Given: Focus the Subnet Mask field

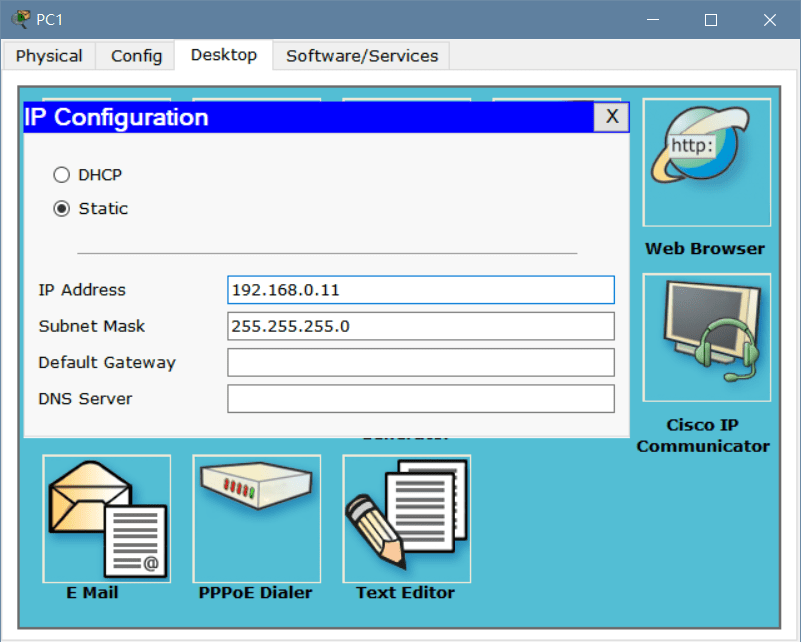Looking at the screenshot, I should pos(420,326).
